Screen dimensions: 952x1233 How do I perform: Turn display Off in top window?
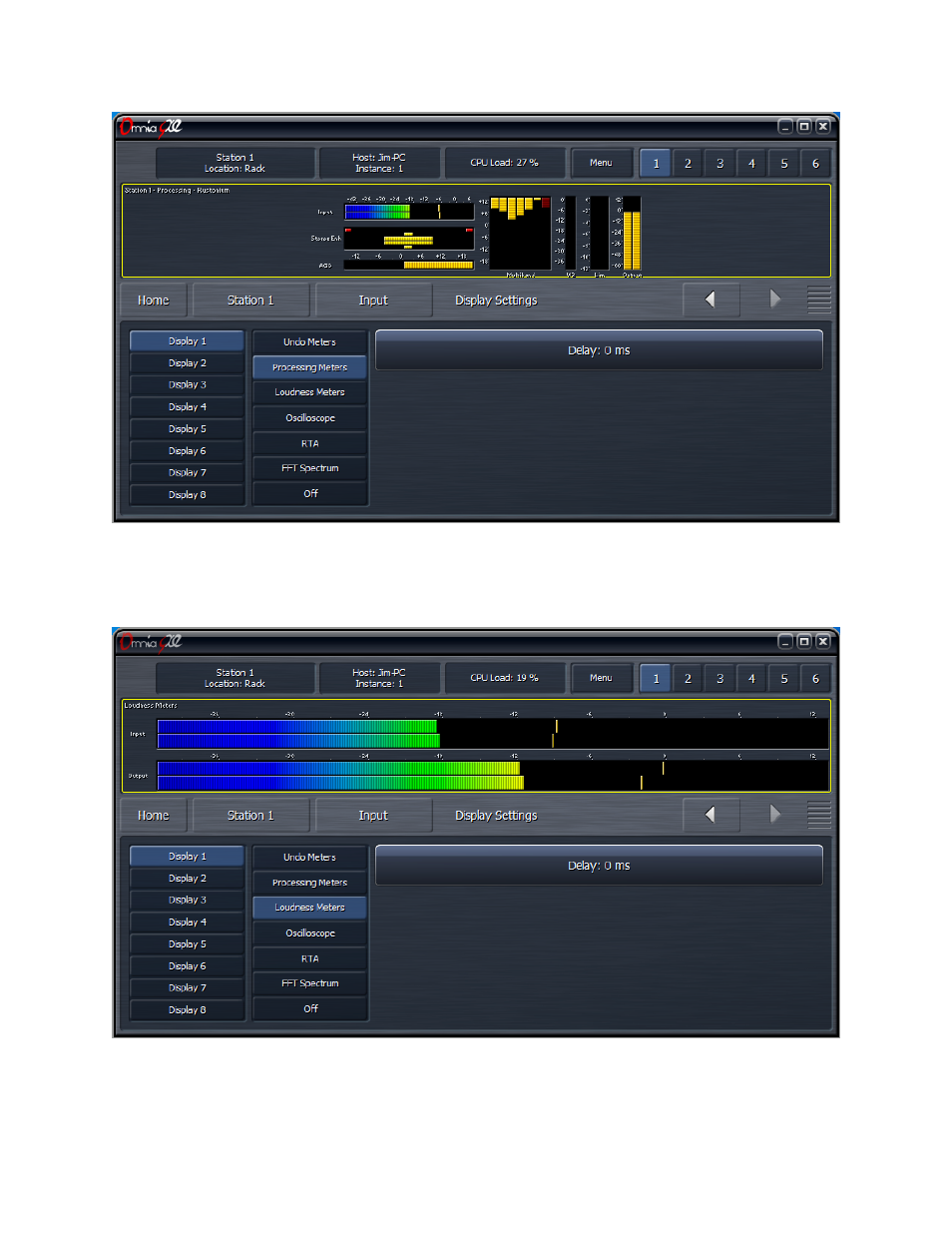pyautogui.click(x=310, y=494)
